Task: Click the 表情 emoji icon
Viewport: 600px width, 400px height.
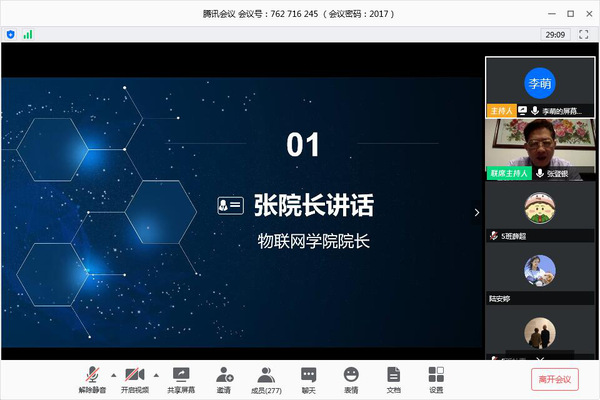Action: pos(351,376)
